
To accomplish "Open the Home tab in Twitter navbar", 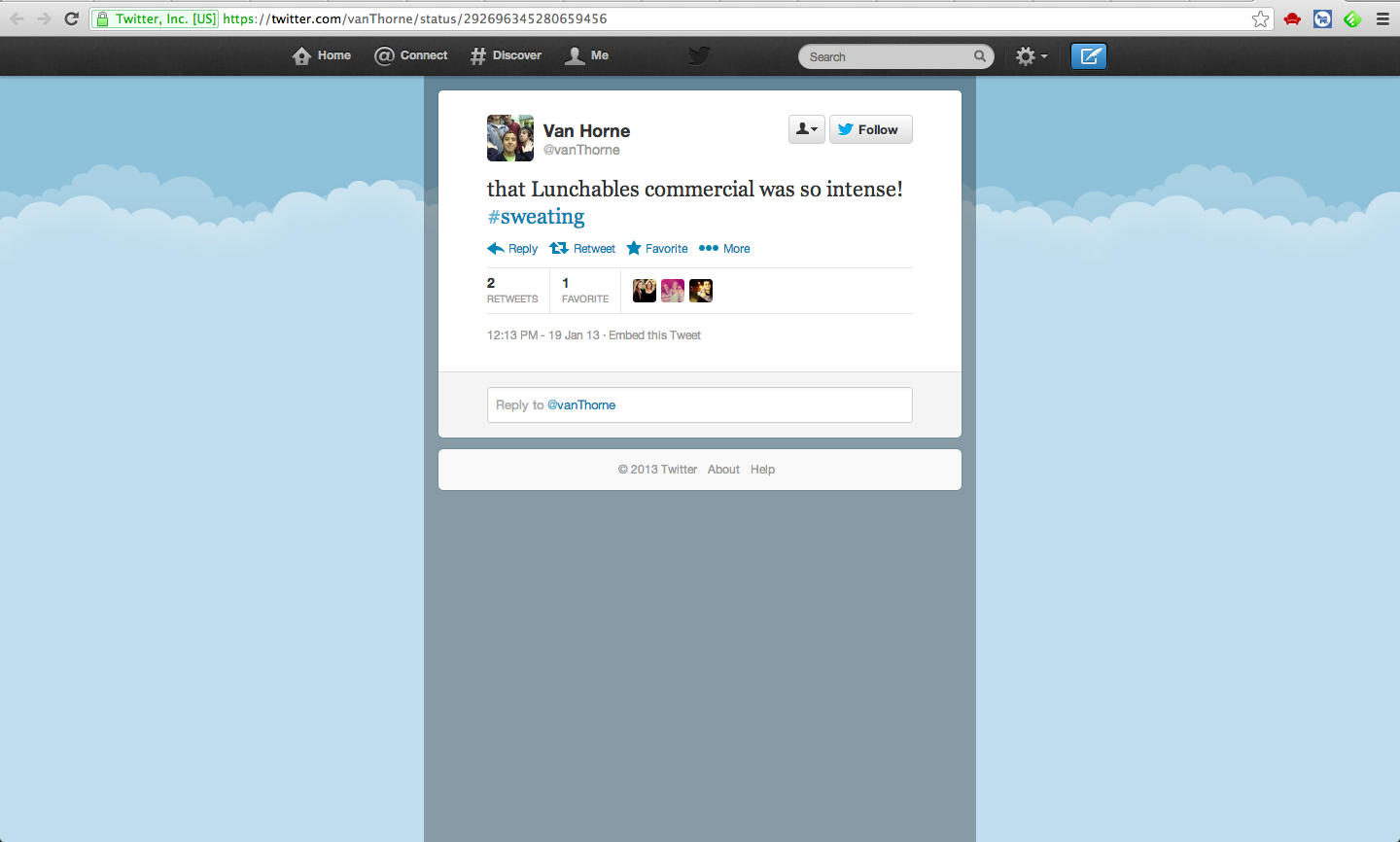I will tap(322, 55).
